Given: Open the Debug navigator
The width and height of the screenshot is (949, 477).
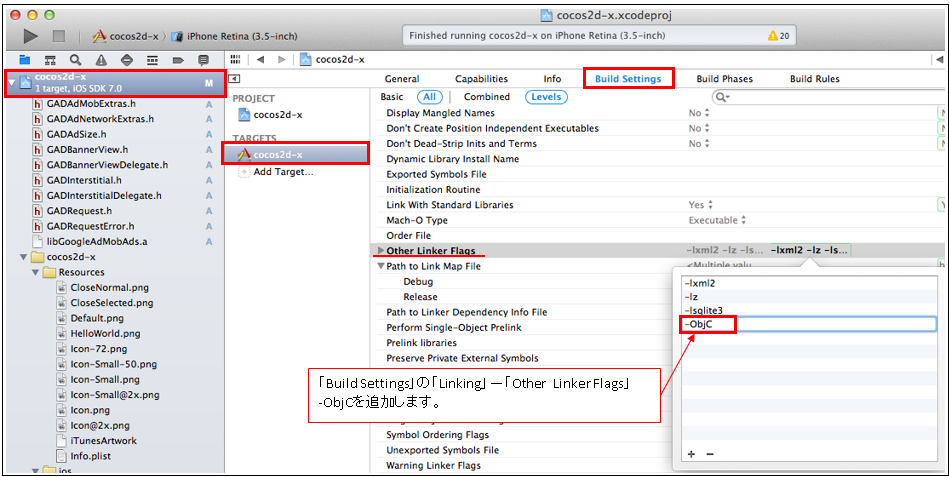Looking at the screenshot, I should (x=153, y=60).
